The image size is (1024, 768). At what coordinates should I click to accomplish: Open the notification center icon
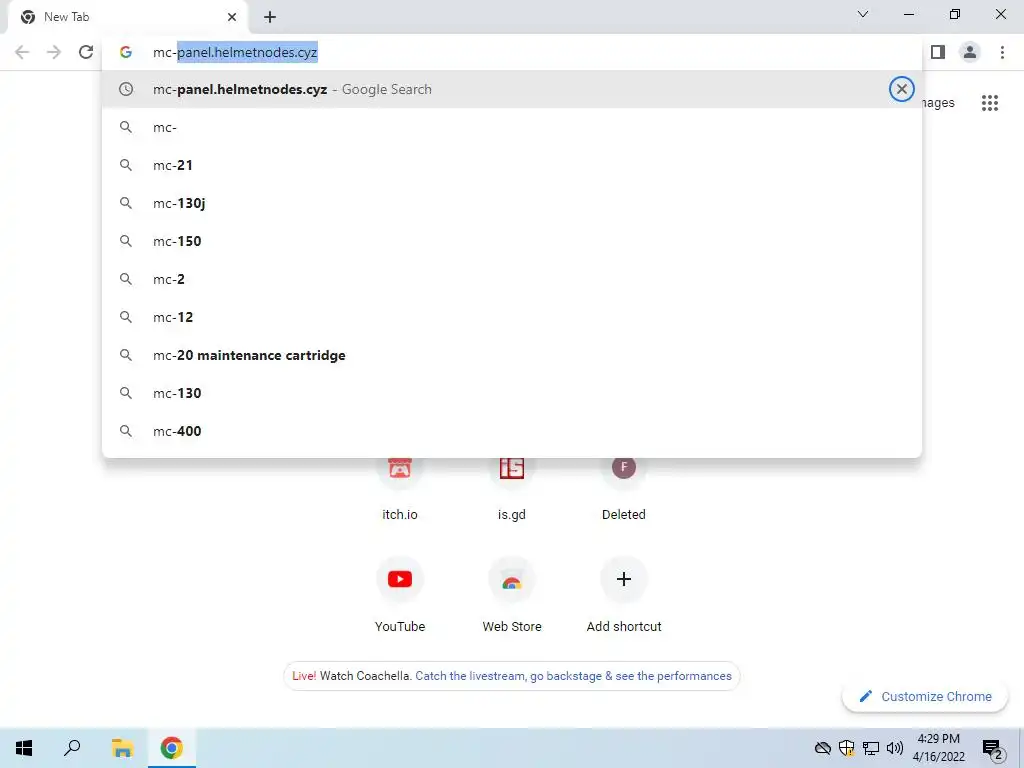click(993, 749)
